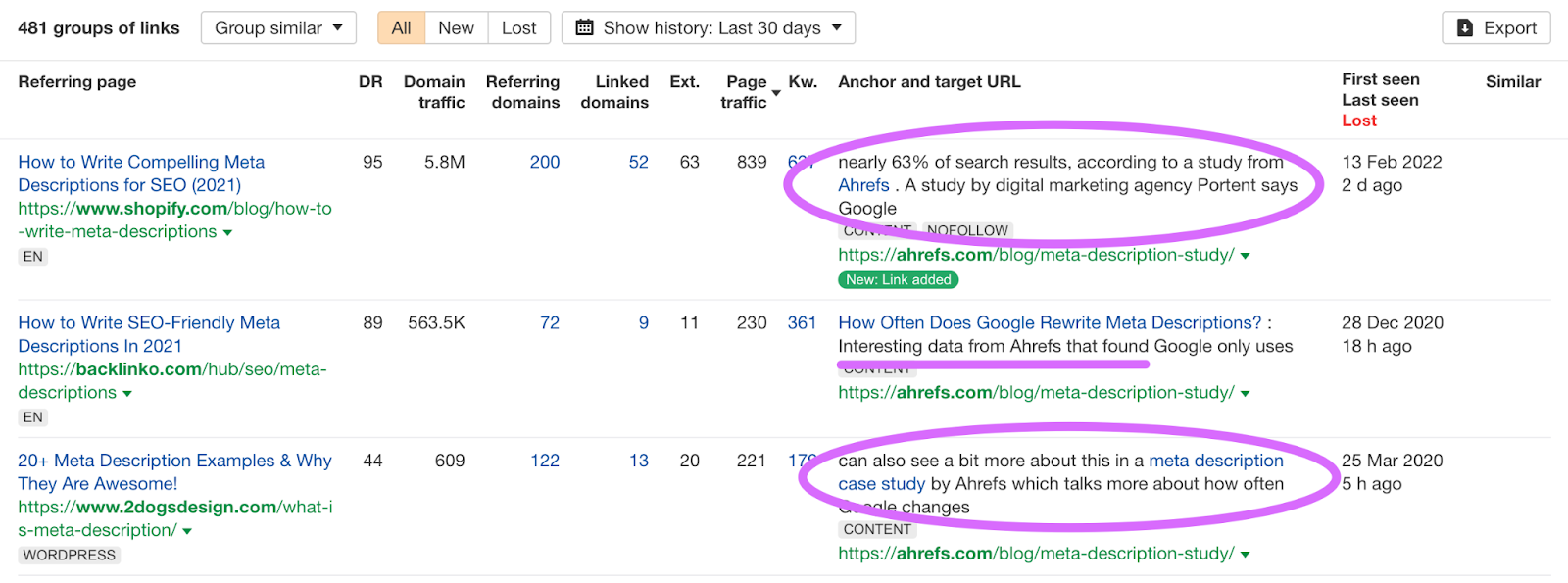The width and height of the screenshot is (1568, 583).
Task: Expand target URL caret in the 2dogsdesign row
Action: 1246,555
